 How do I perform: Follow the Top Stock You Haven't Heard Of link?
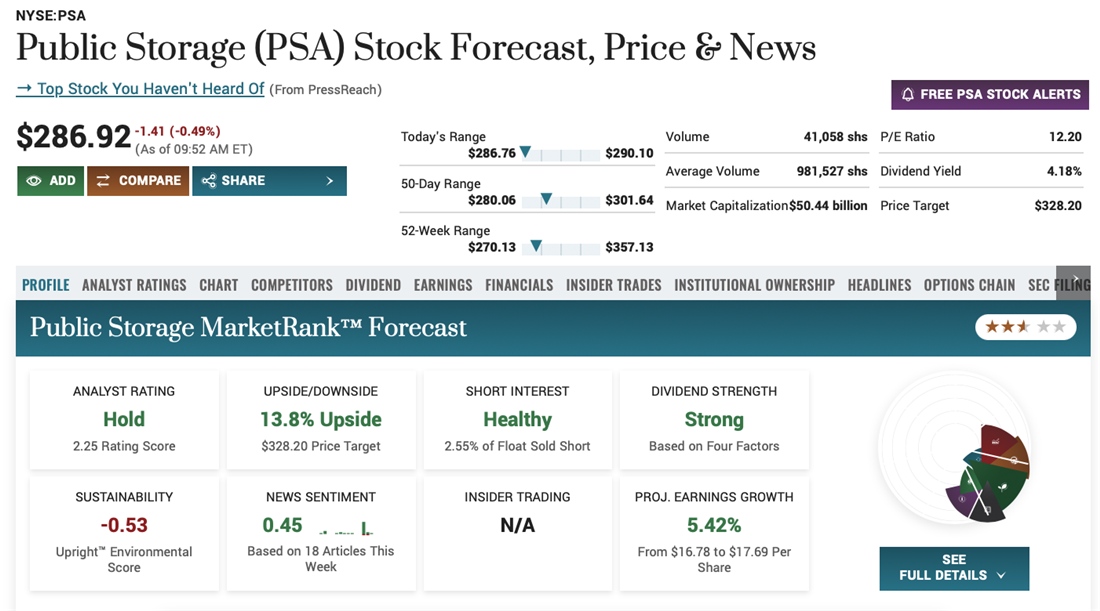click(141, 89)
